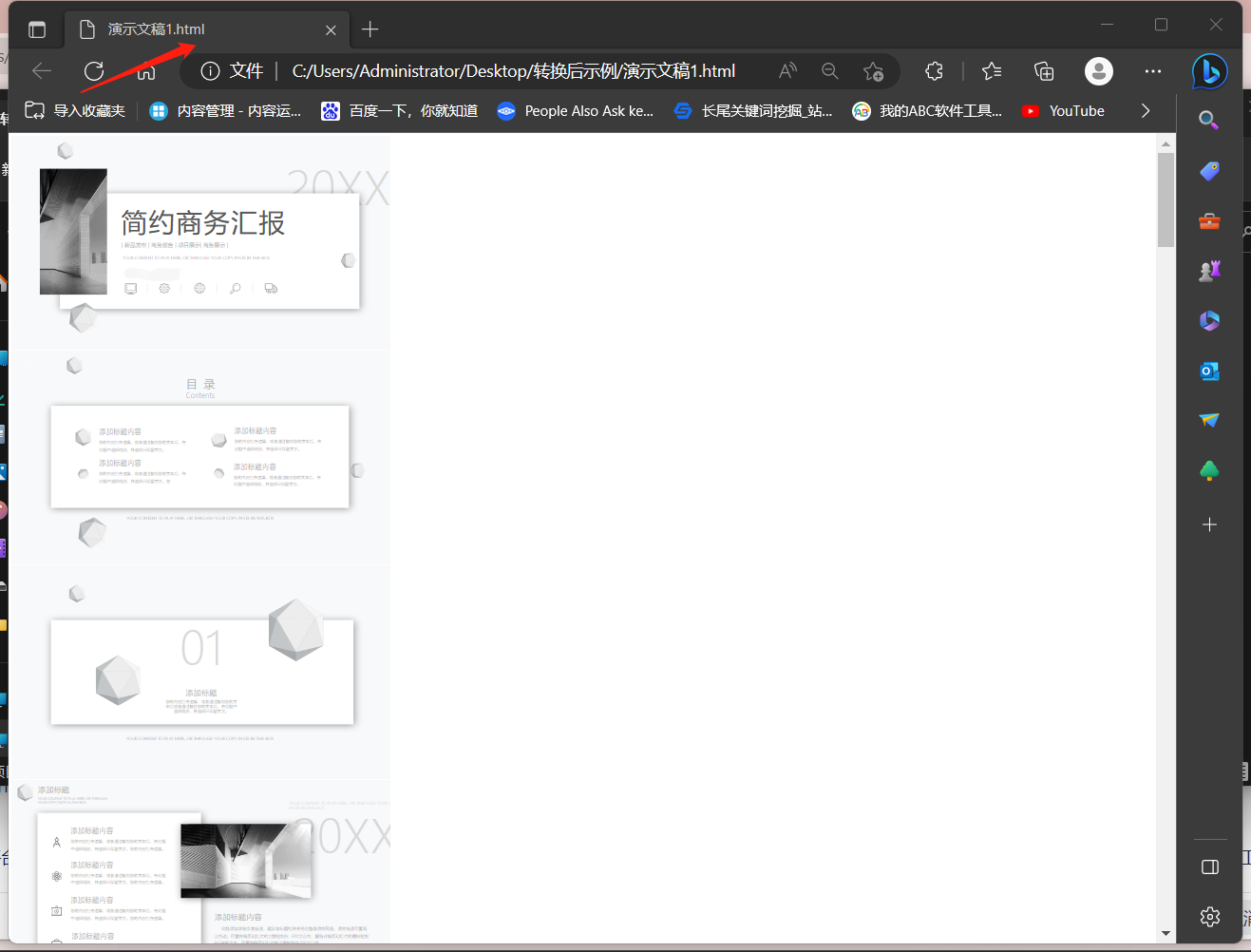The height and width of the screenshot is (952, 1251).
Task: Open the Tools sidebar panel
Action: click(1208, 221)
